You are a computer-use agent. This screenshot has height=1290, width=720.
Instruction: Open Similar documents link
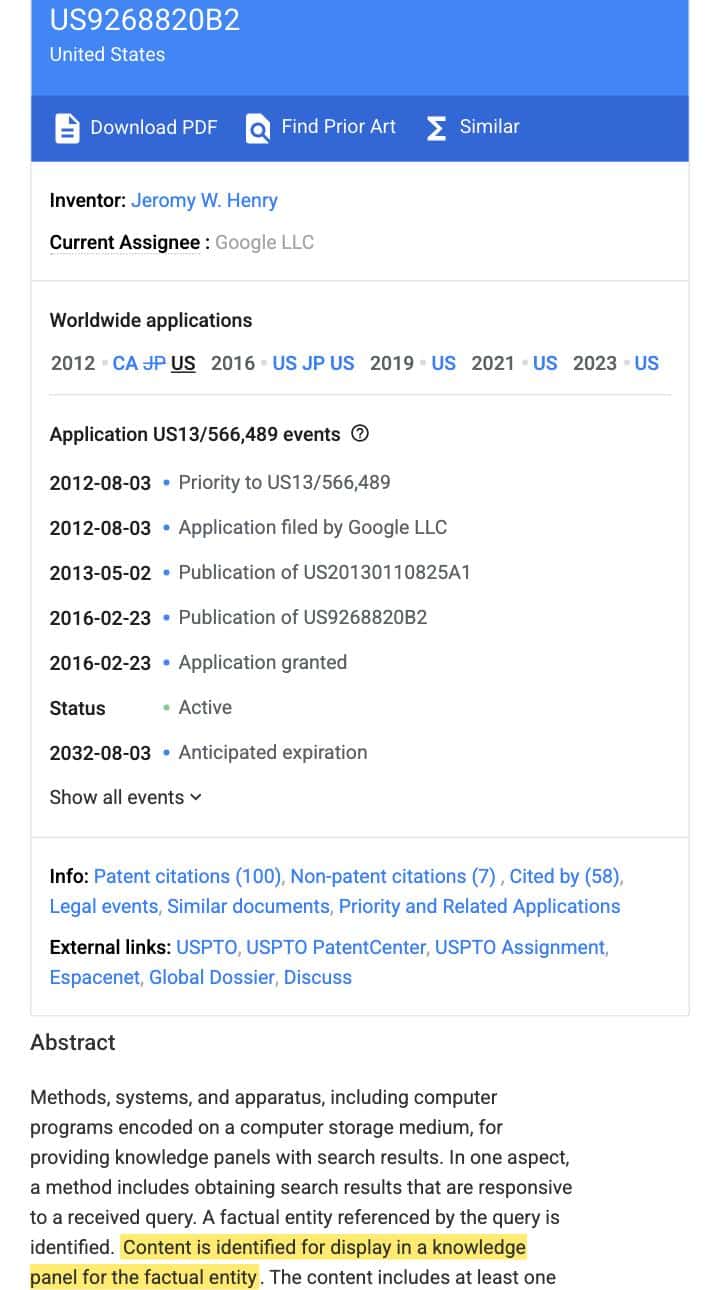pos(248,906)
